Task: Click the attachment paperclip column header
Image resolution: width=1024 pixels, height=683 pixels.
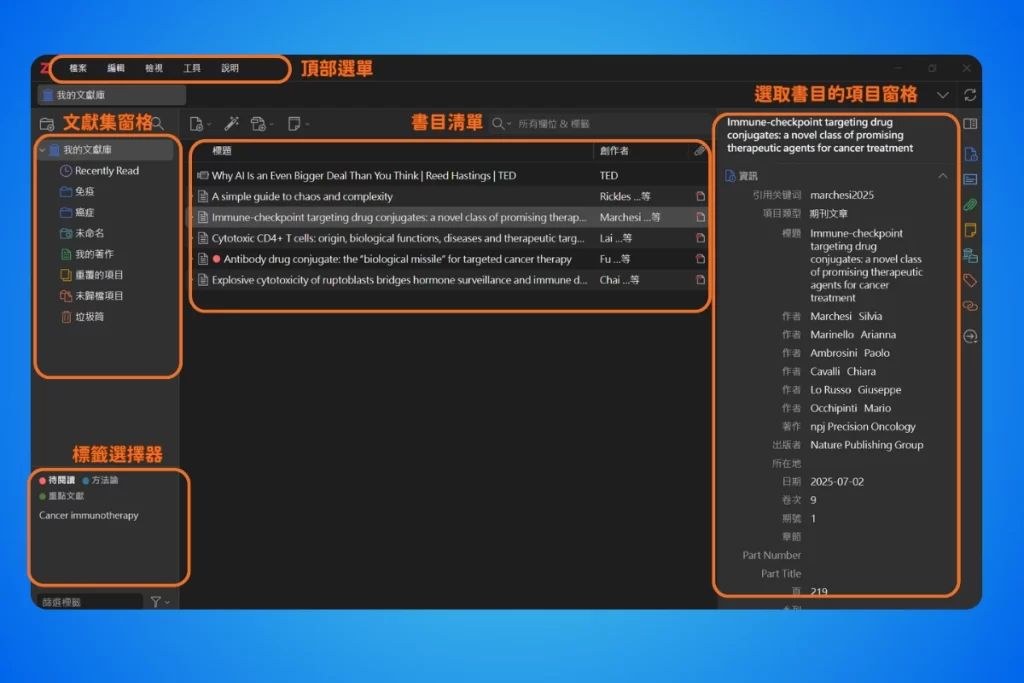Action: click(x=699, y=151)
